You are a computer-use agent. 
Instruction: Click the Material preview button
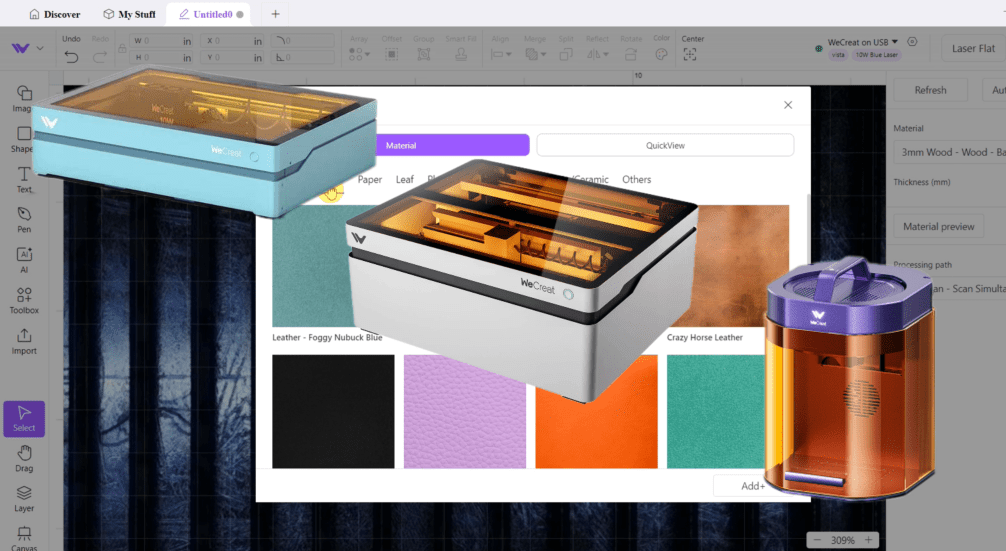938,226
